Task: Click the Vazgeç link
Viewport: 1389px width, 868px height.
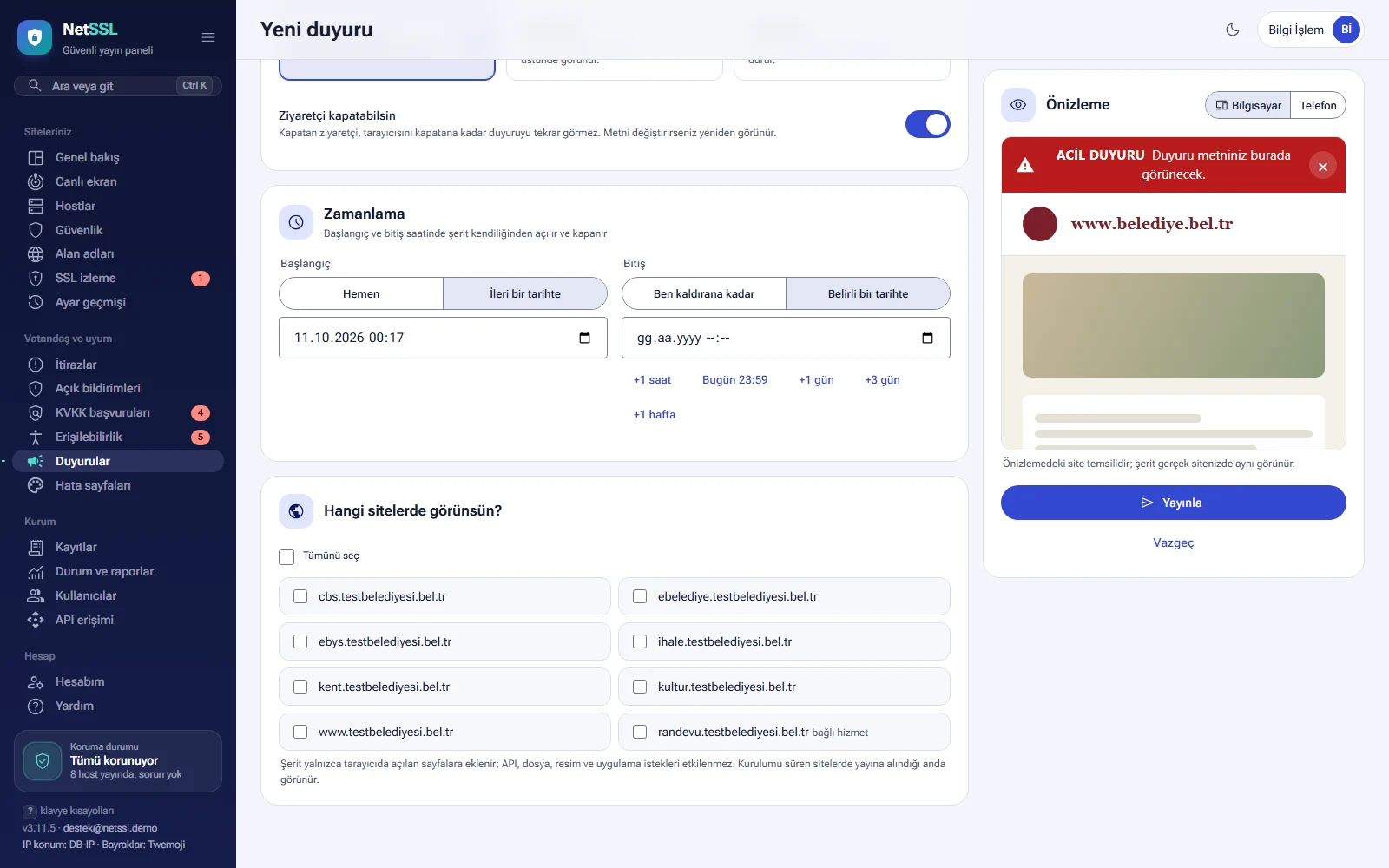Action: pyautogui.click(x=1174, y=542)
